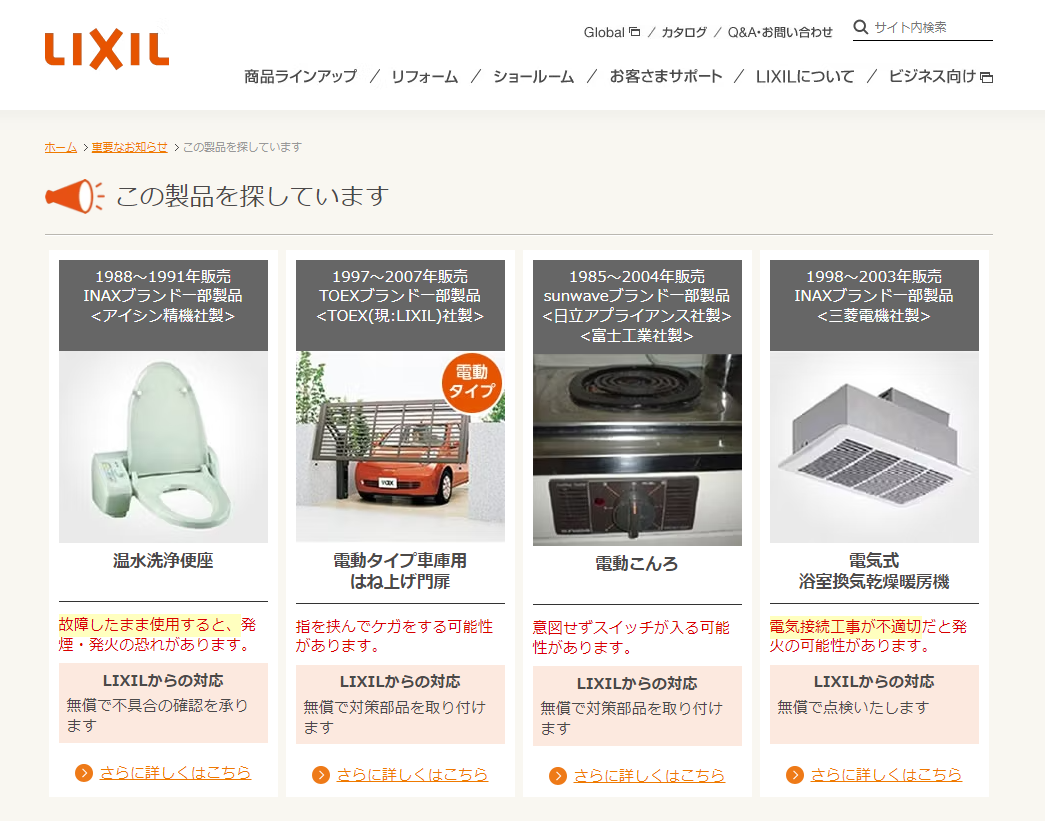Click the LIXIL logo
1045x821 pixels.
107,49
